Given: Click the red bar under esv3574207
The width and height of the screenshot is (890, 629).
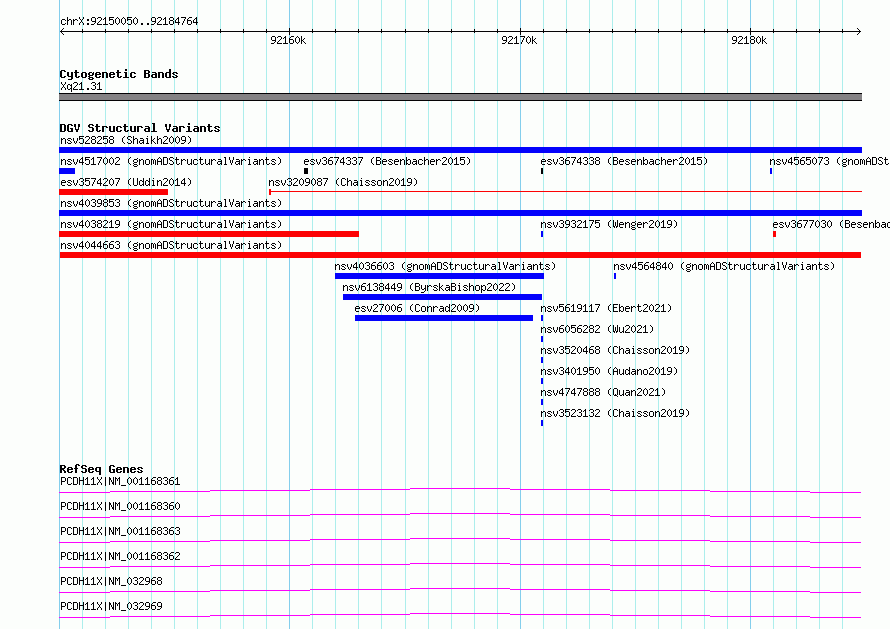Looking at the screenshot, I should click(114, 192).
